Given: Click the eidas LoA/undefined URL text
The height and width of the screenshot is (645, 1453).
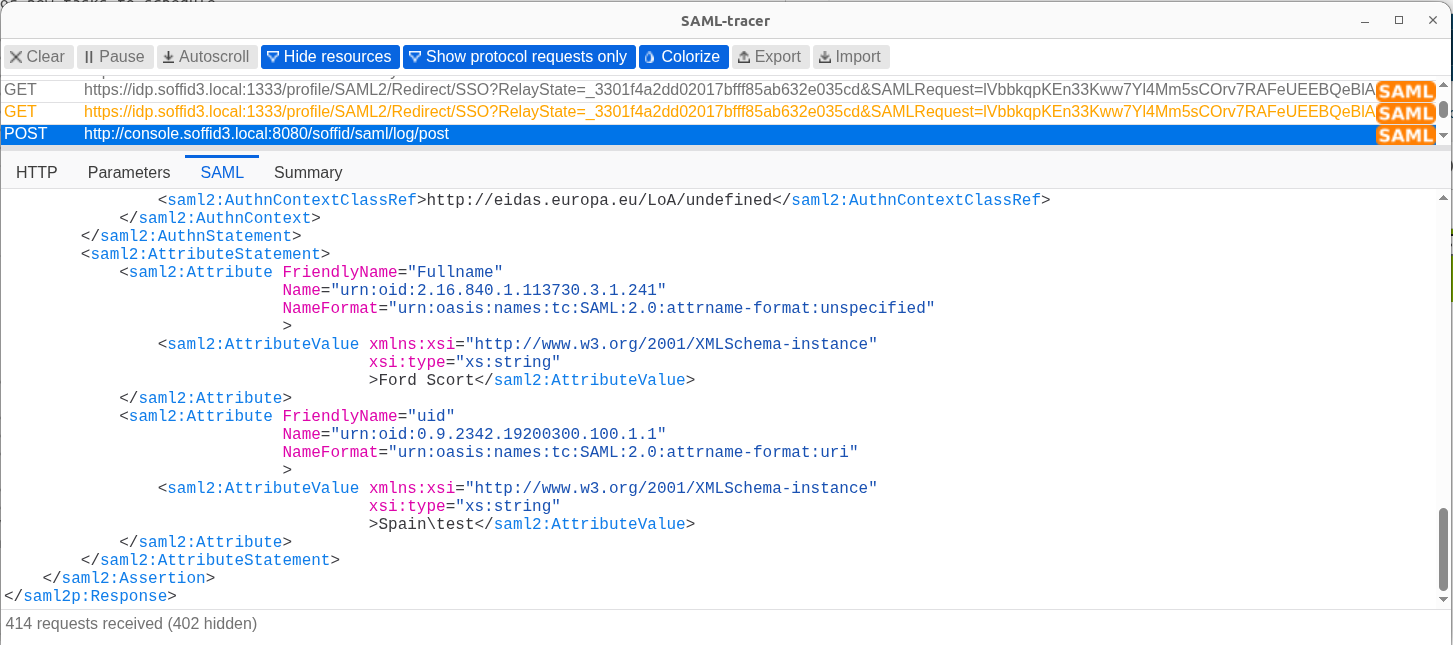Looking at the screenshot, I should click(x=600, y=200).
